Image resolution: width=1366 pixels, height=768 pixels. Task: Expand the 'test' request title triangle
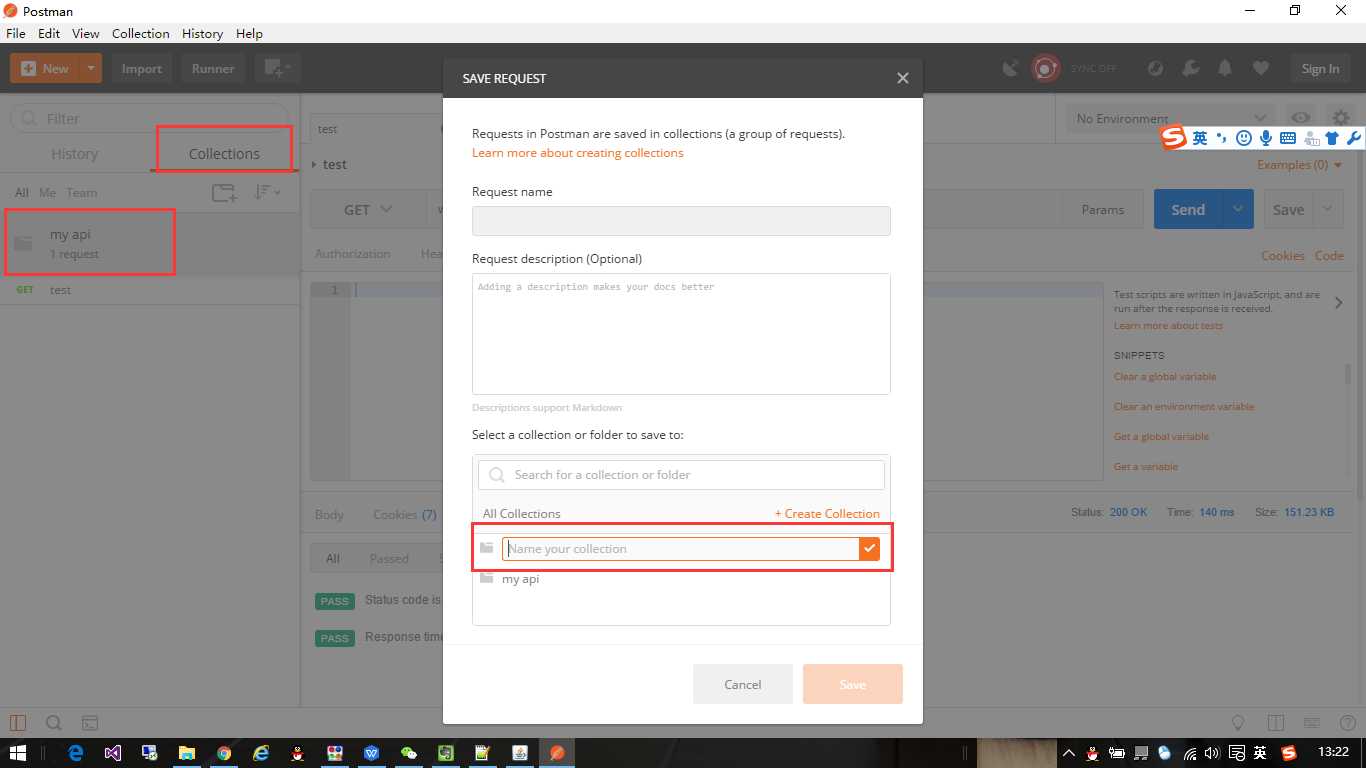315,164
